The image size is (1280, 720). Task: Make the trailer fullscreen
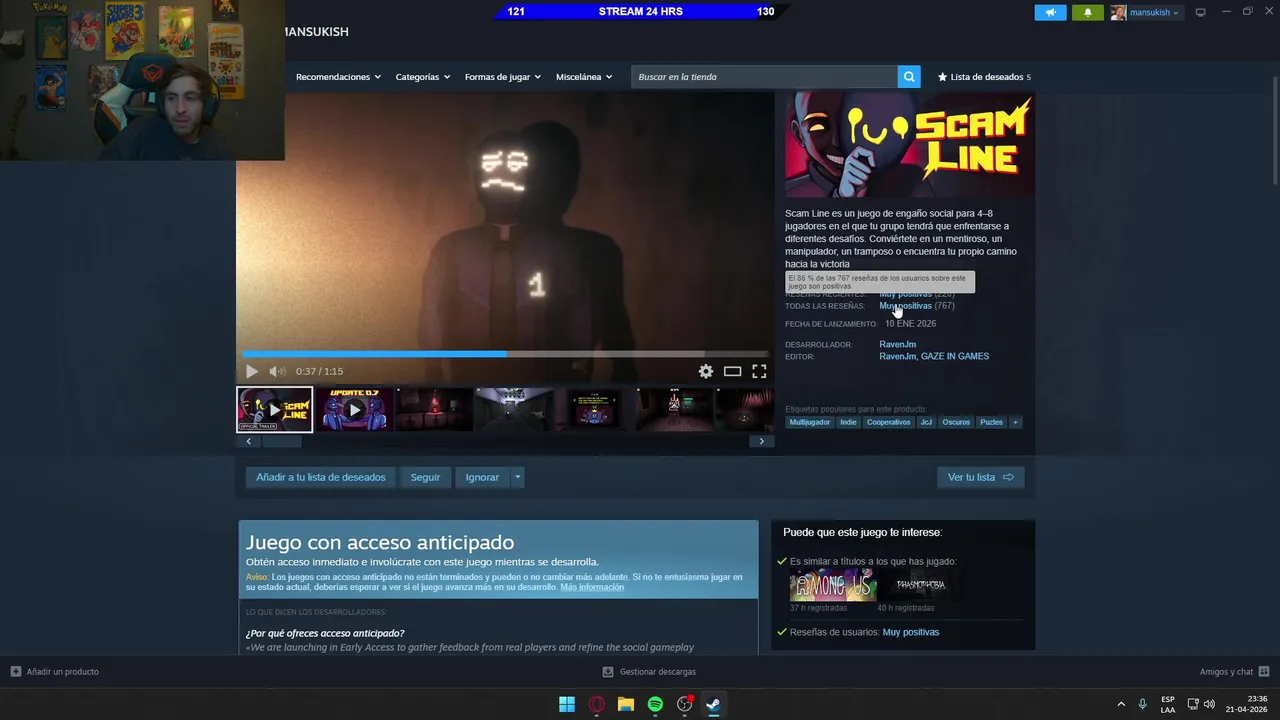click(x=759, y=371)
